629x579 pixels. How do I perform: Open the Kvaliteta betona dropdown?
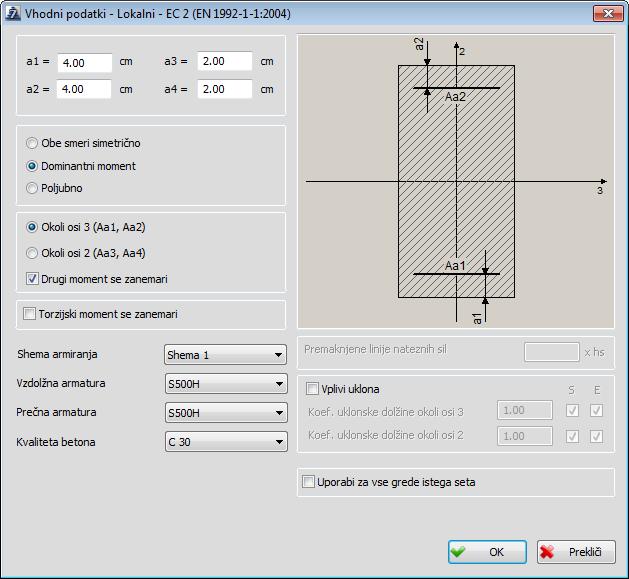(226, 442)
